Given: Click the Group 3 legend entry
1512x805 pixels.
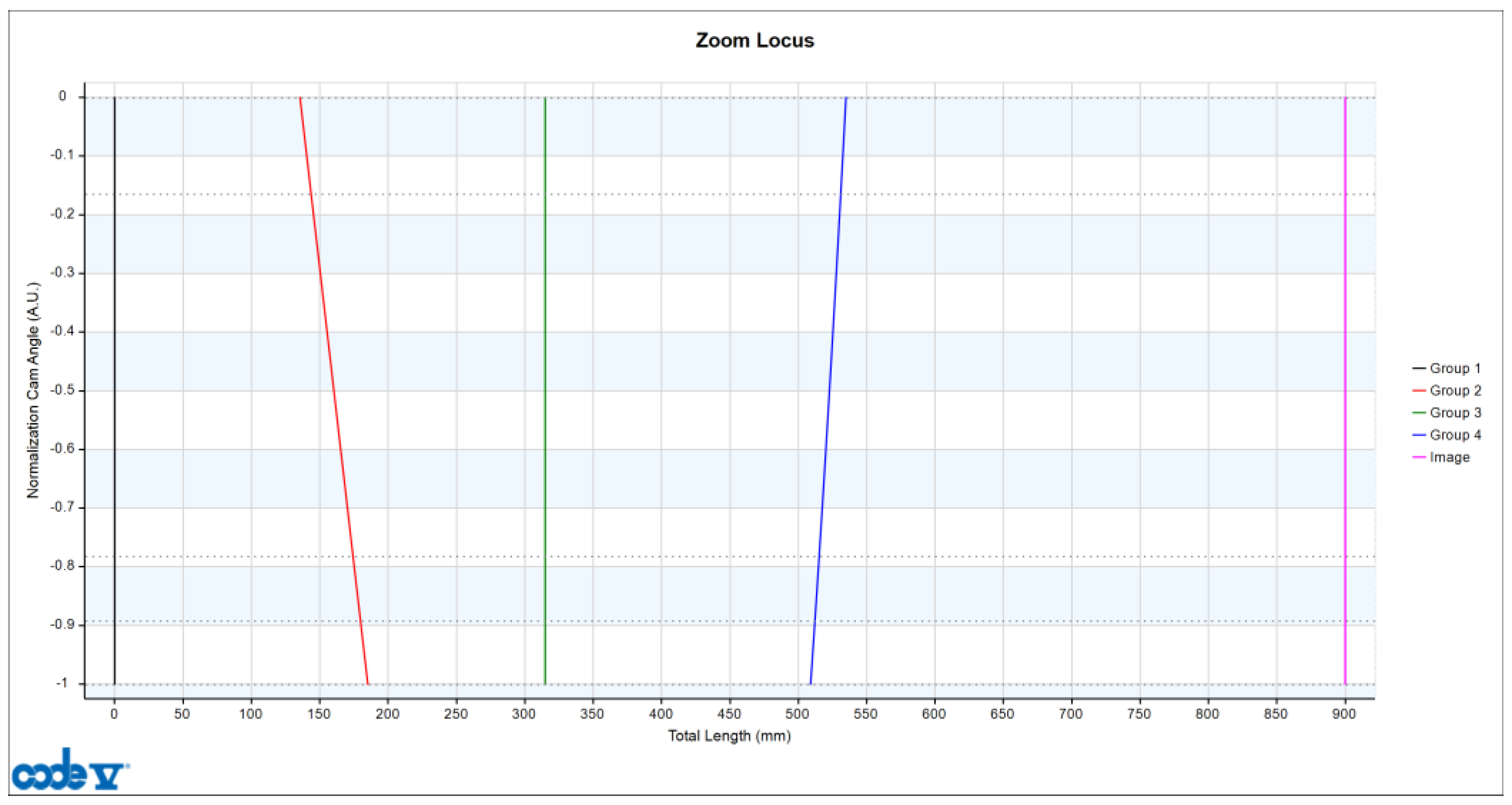Looking at the screenshot, I should click(x=1455, y=413).
